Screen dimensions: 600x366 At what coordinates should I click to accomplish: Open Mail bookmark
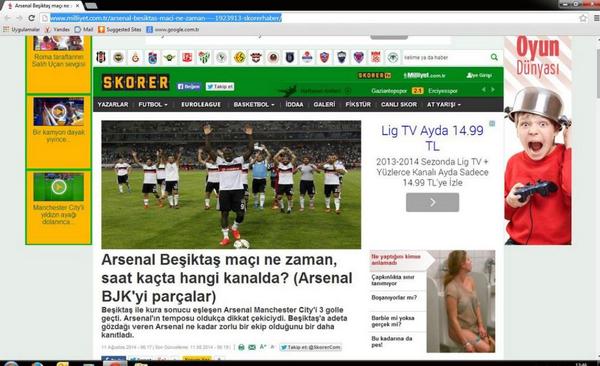tap(84, 29)
